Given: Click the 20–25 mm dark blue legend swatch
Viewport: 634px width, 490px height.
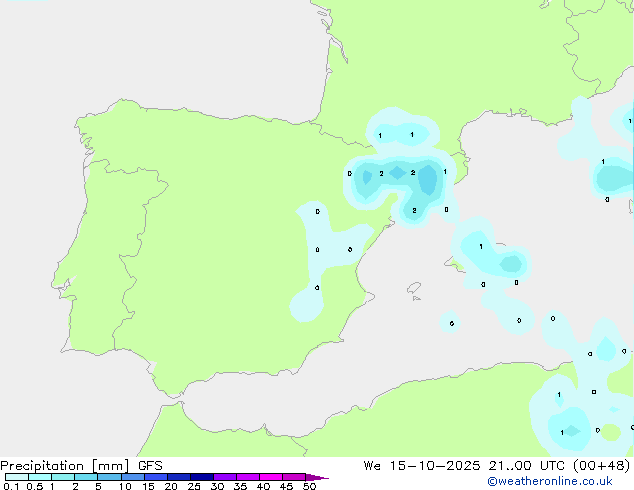Looking at the screenshot, I should [179, 477].
